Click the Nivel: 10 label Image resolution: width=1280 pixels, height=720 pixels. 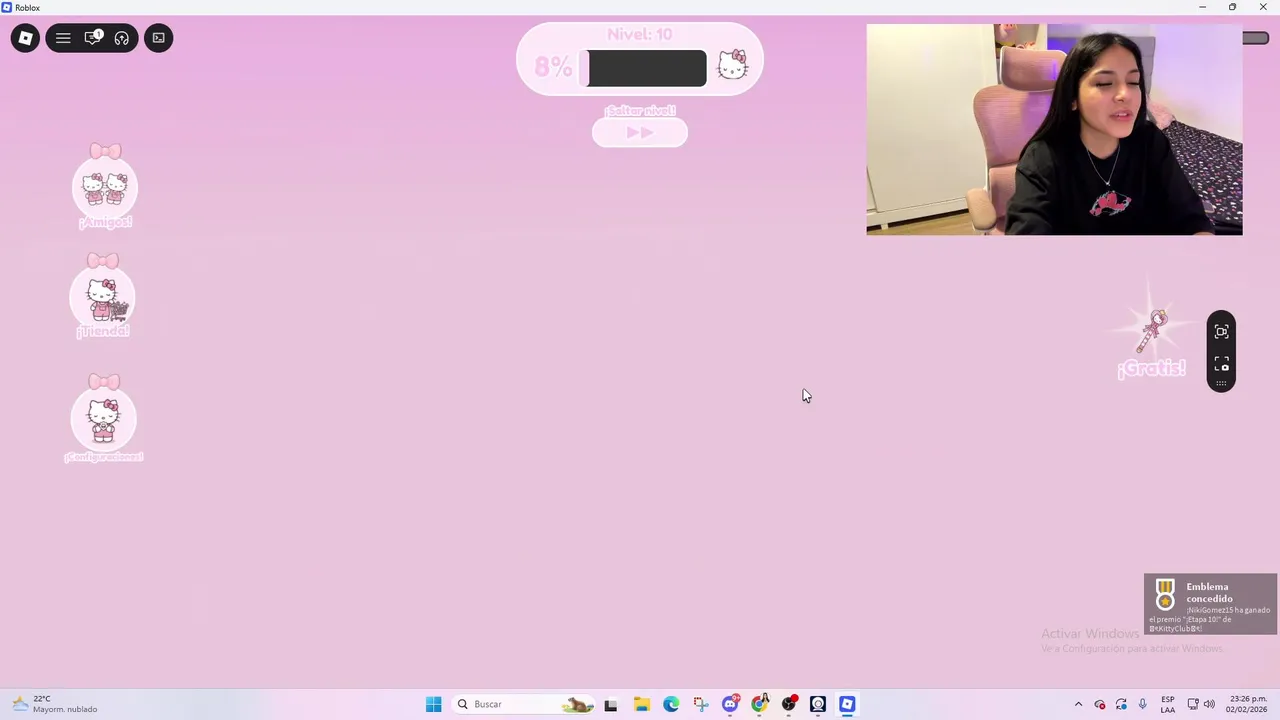coord(640,34)
